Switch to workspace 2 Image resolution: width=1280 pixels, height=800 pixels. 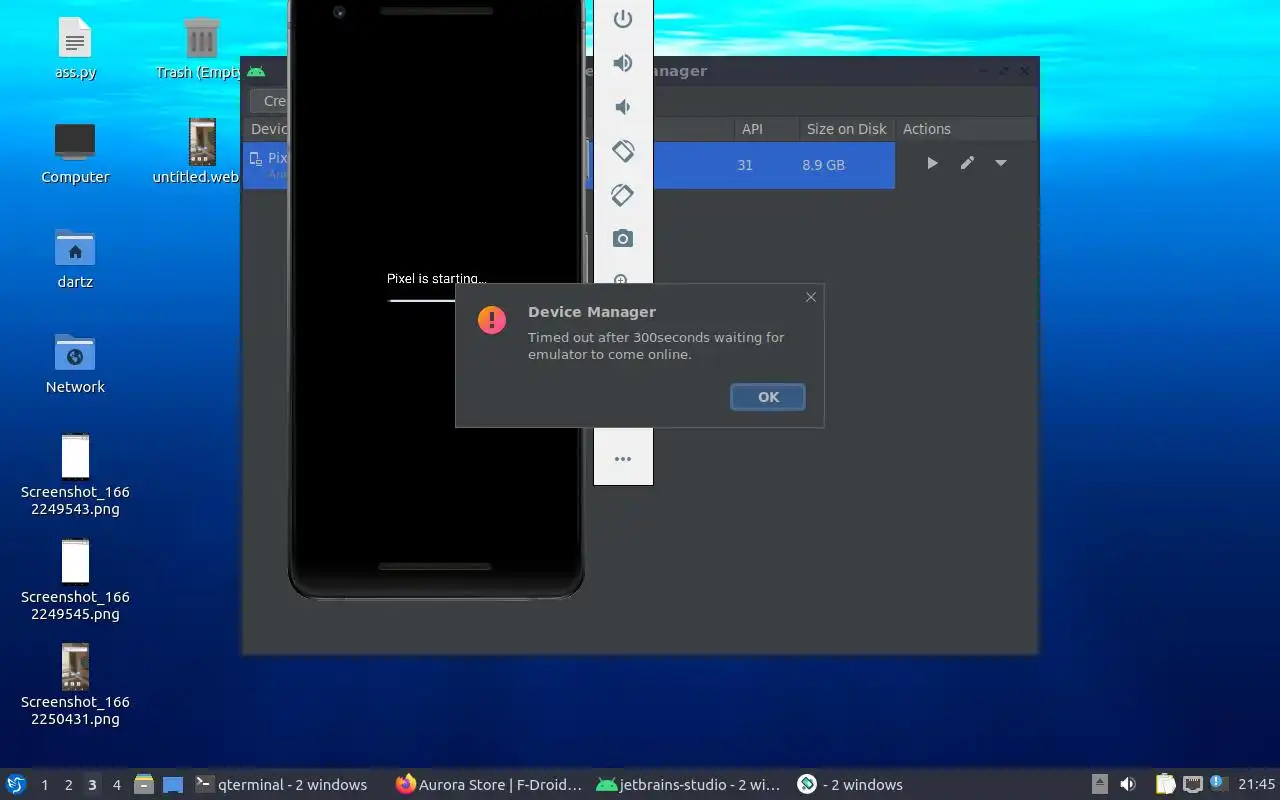pyautogui.click(x=68, y=785)
